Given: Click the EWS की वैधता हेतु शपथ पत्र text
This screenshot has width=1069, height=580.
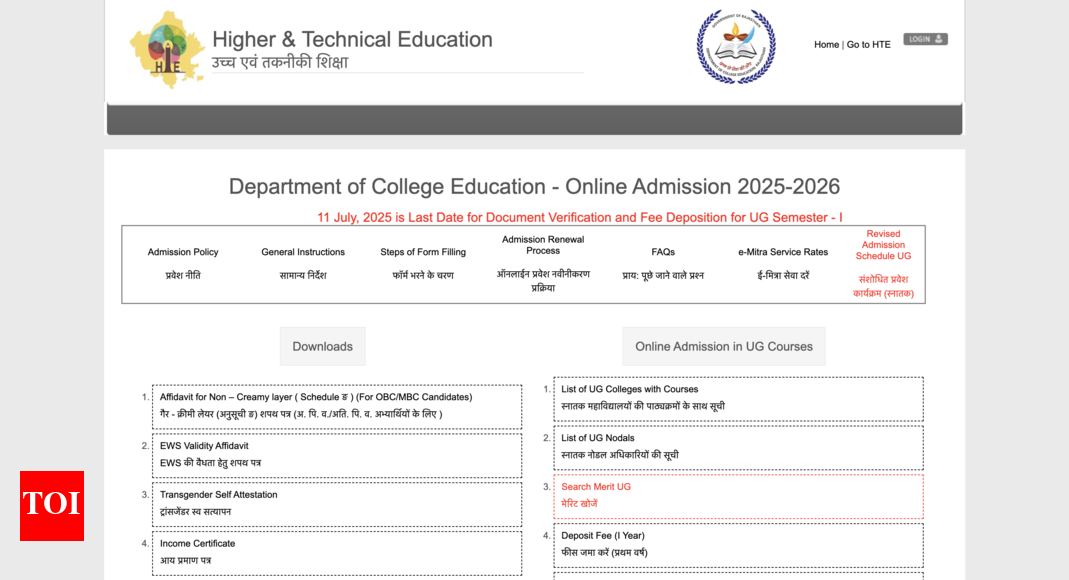Looking at the screenshot, I should tap(210, 463).
